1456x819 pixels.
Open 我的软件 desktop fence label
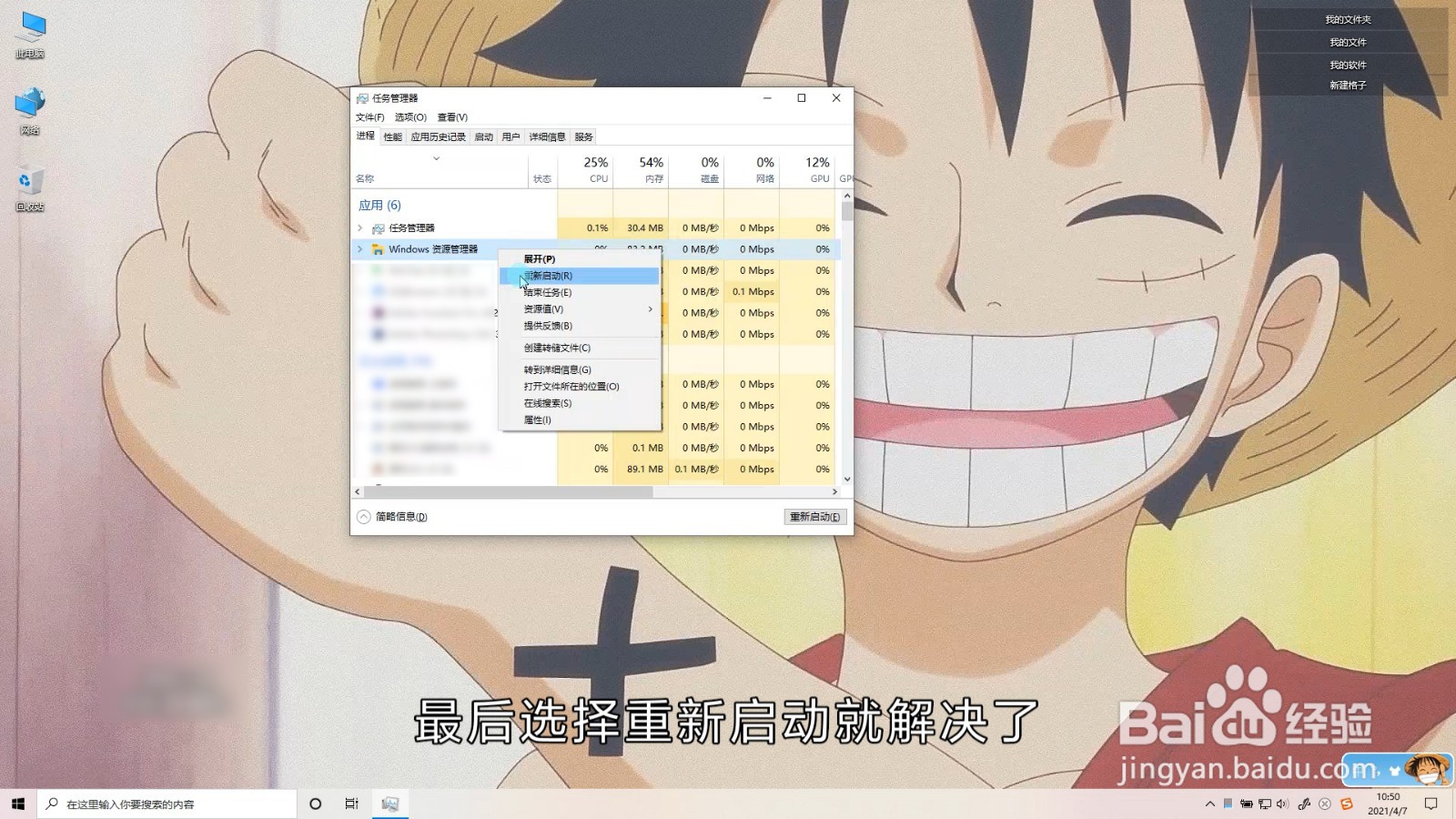1348,66
